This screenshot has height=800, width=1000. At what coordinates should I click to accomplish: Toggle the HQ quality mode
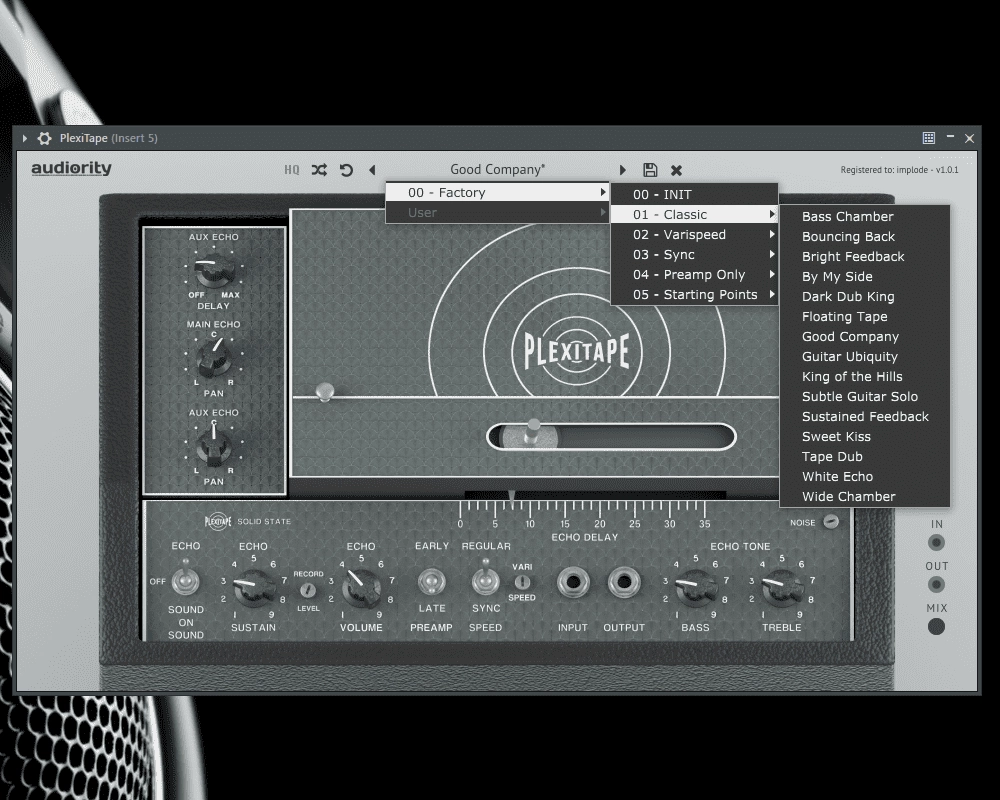pos(291,170)
